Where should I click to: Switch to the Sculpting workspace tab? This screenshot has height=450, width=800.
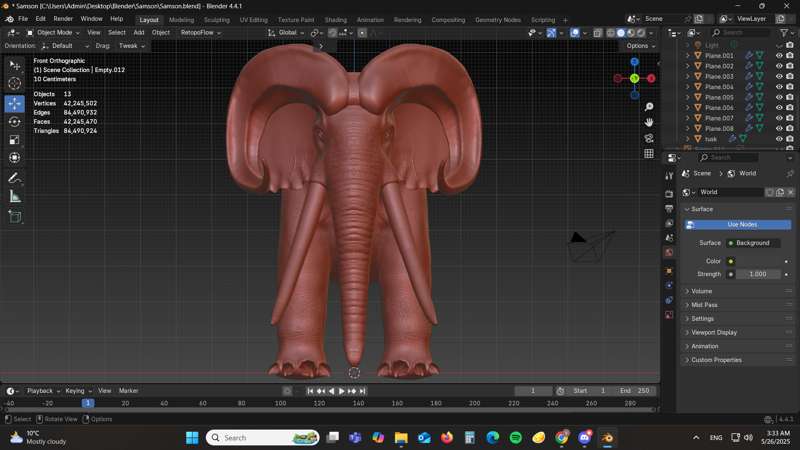(216, 19)
